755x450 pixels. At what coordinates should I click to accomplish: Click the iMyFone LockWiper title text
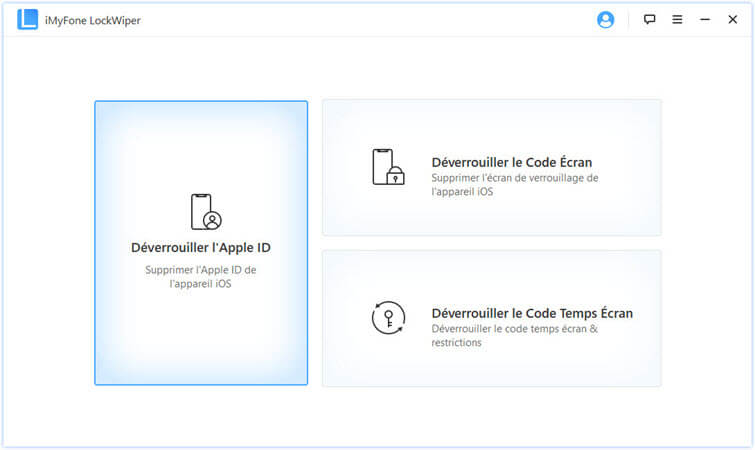[x=92, y=20]
